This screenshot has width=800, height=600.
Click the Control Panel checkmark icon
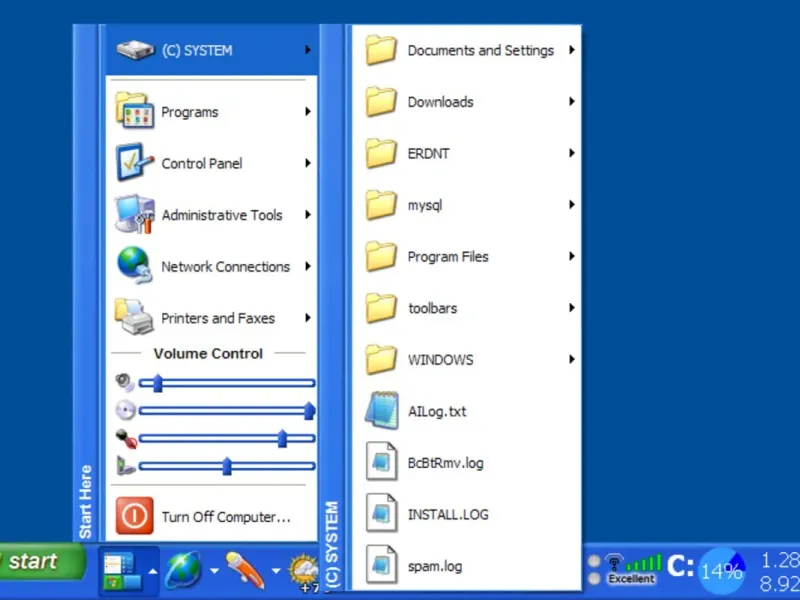(x=134, y=162)
